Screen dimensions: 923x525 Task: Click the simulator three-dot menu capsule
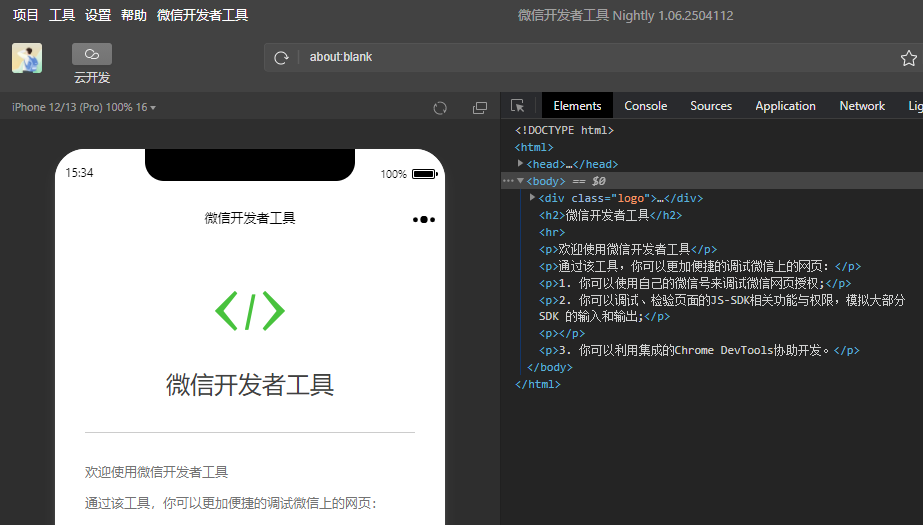pyautogui.click(x=424, y=220)
